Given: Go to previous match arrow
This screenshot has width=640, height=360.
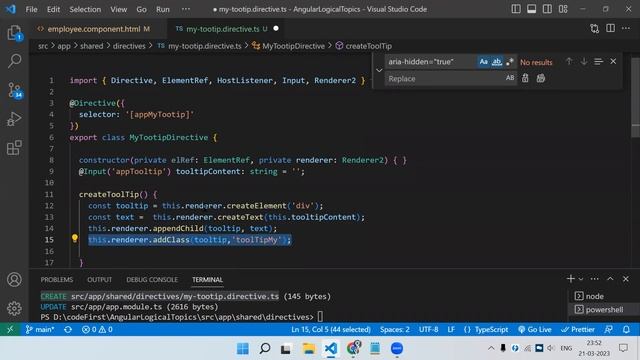Looking at the screenshot, I should (x=569, y=62).
